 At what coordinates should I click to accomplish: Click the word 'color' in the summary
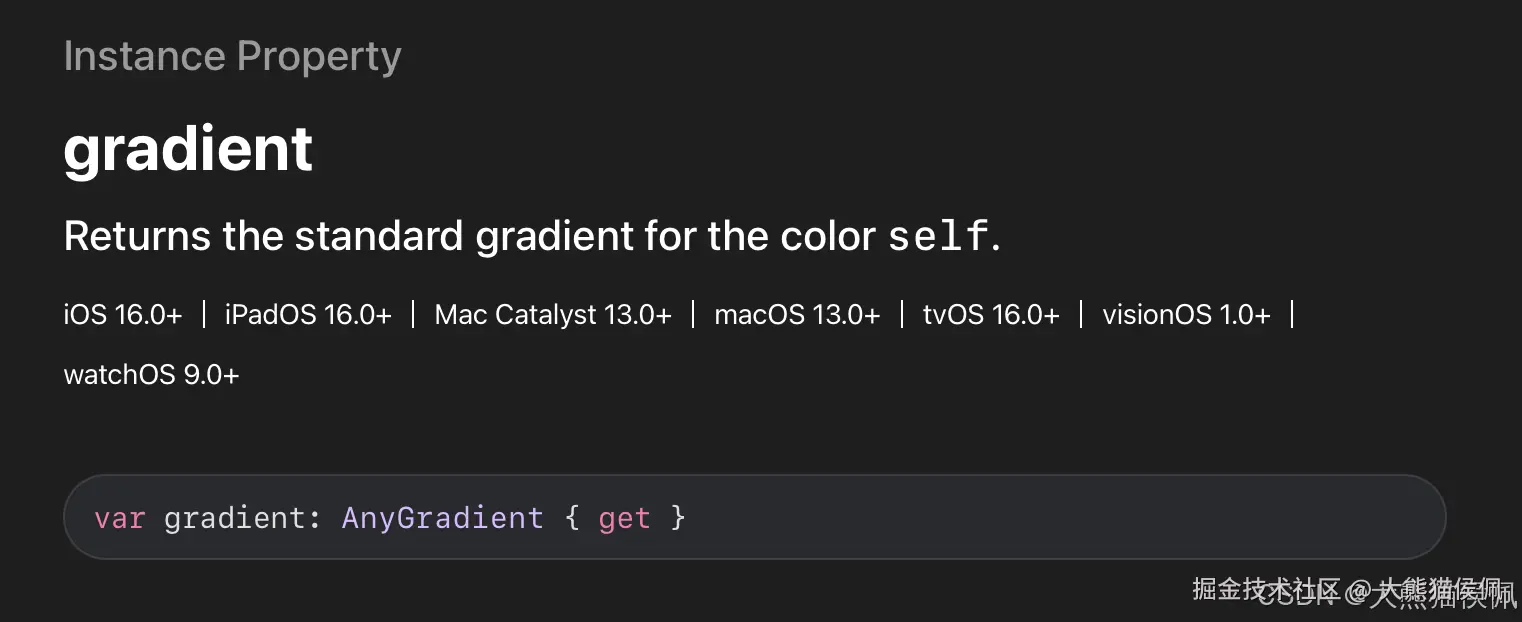pos(828,237)
